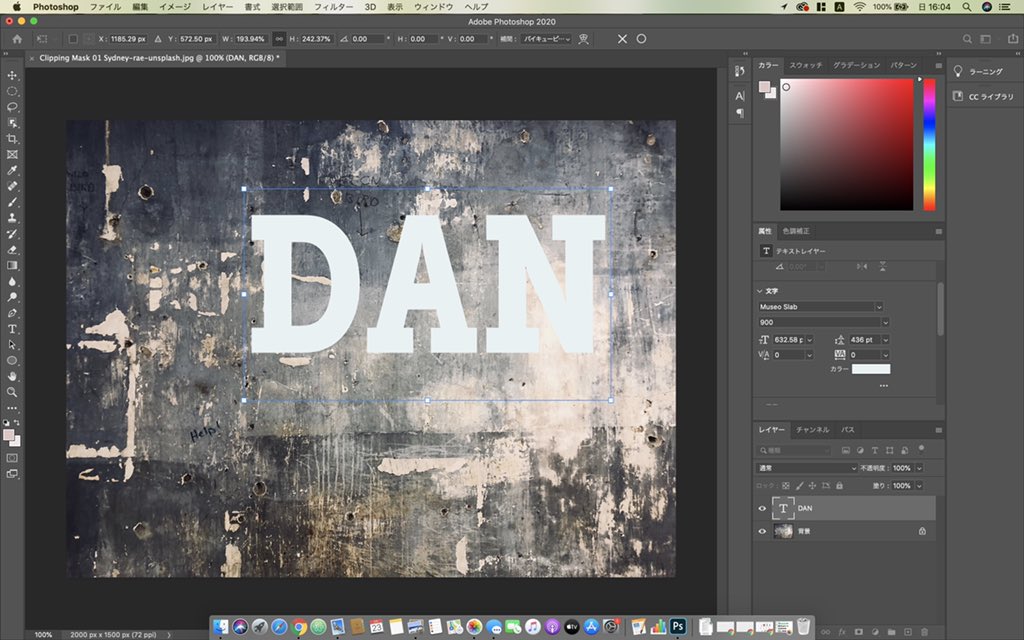
Task: Select the Blur tool
Action: pyautogui.click(x=12, y=281)
